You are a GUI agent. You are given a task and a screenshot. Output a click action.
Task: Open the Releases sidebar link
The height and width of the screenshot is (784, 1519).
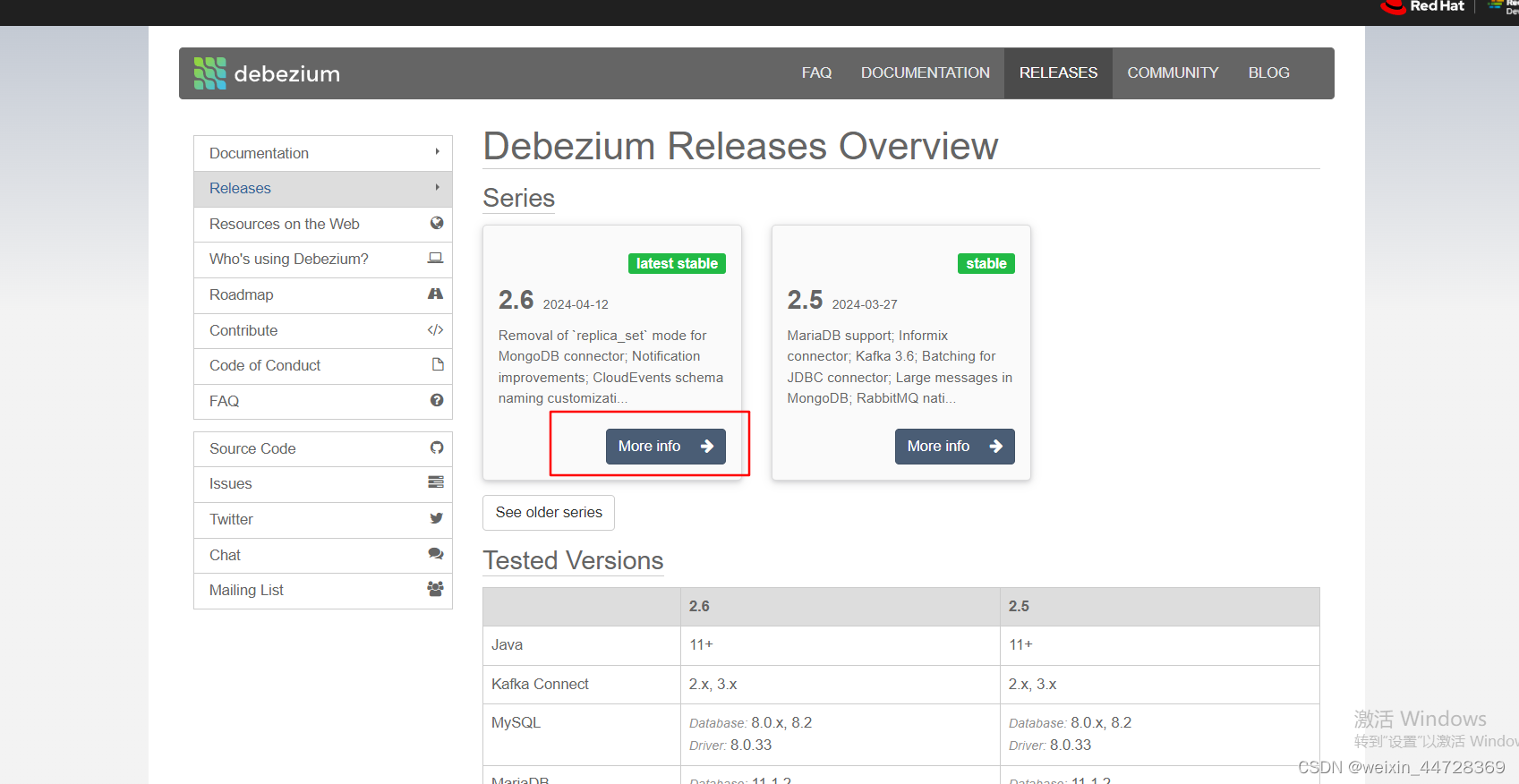tap(323, 189)
